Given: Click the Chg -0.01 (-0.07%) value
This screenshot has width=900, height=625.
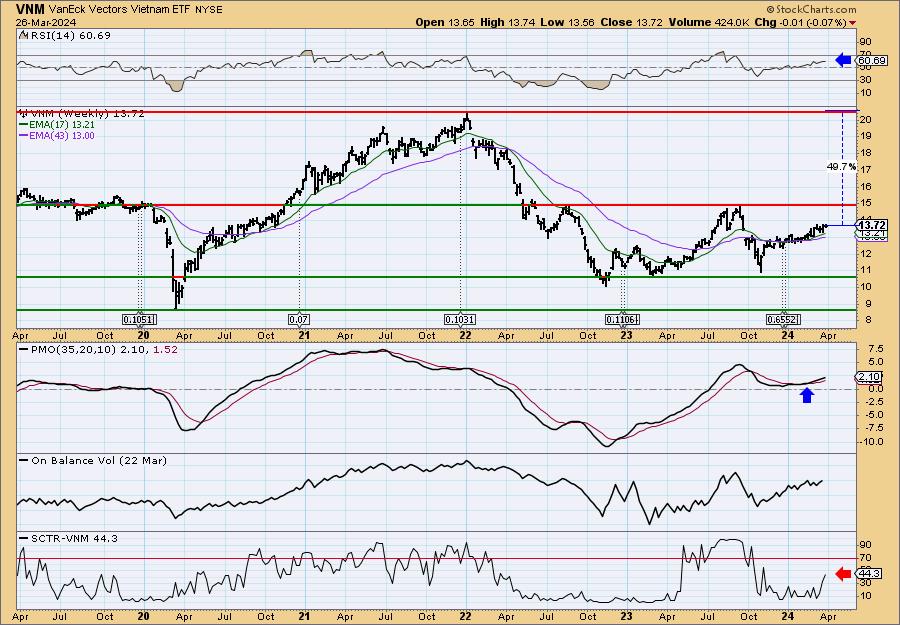Looking at the screenshot, I should (800, 22).
